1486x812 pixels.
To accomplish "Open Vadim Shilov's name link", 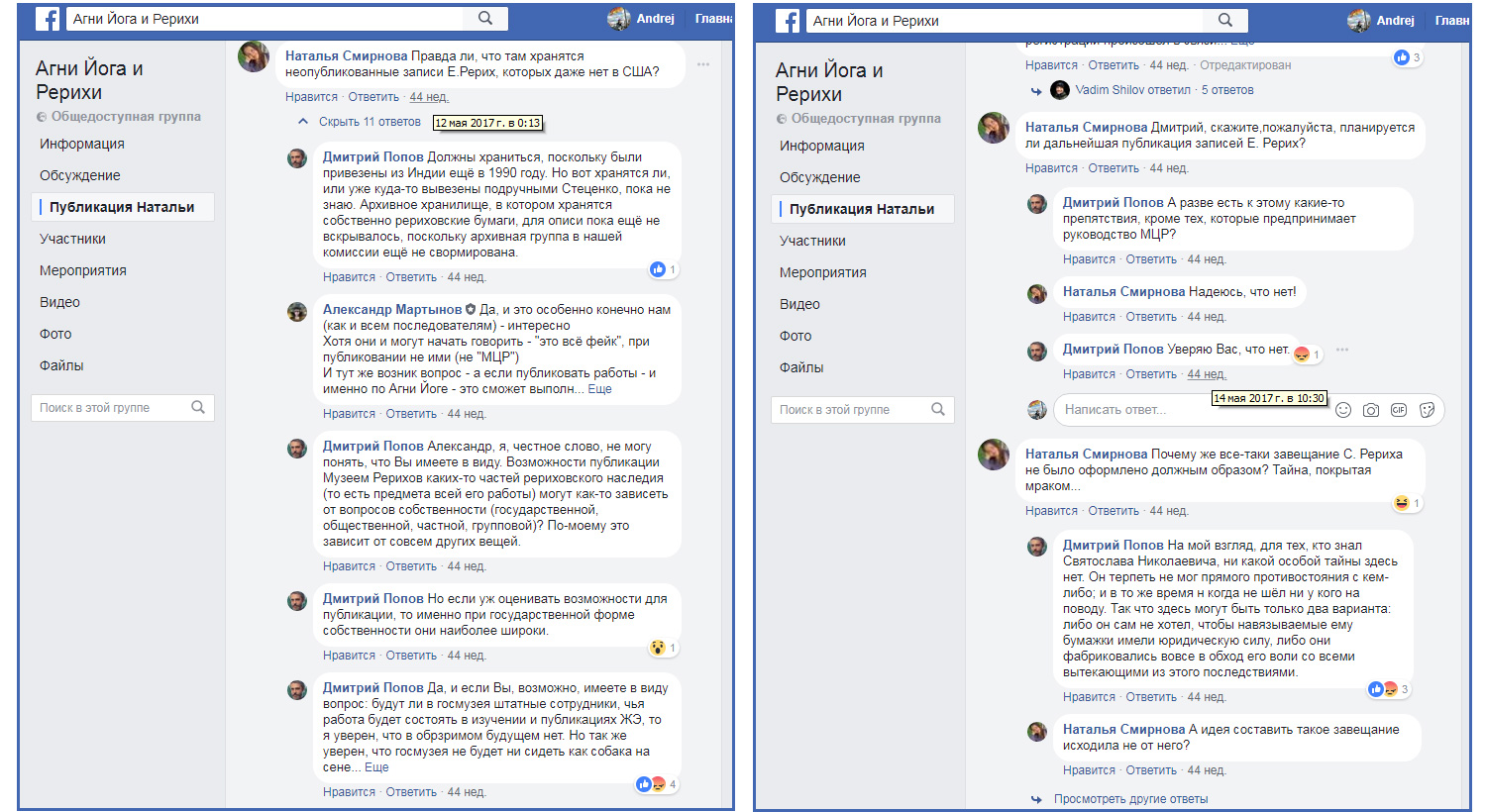I will pyautogui.click(x=1113, y=90).
